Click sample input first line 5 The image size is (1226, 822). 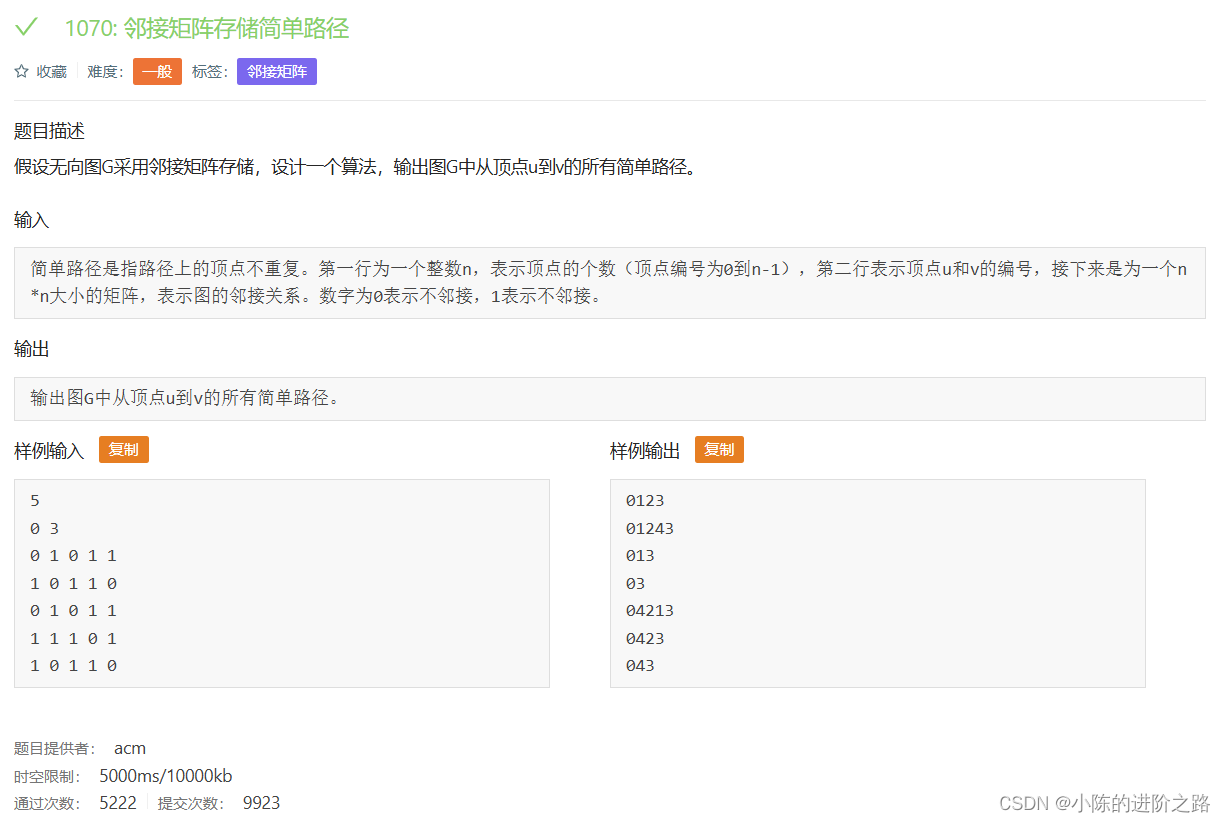pos(35,501)
